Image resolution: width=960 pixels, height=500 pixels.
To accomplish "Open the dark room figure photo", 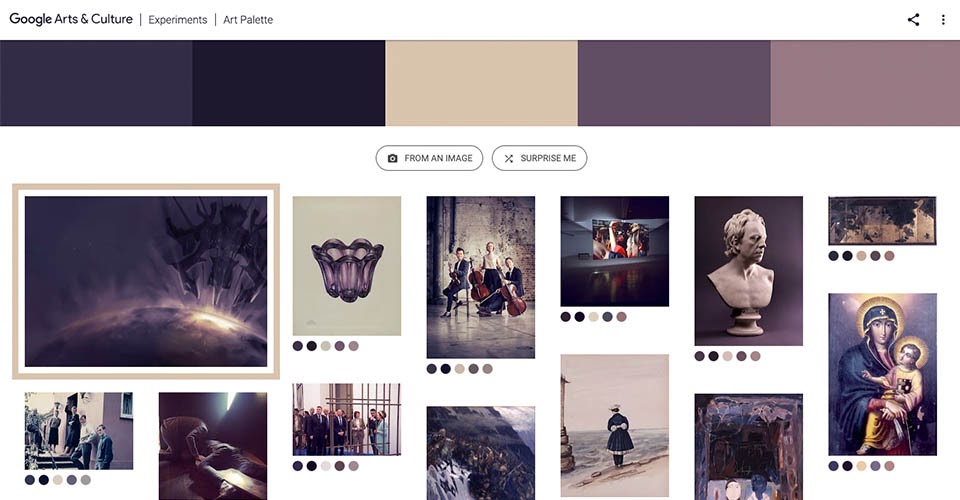I will 212,446.
